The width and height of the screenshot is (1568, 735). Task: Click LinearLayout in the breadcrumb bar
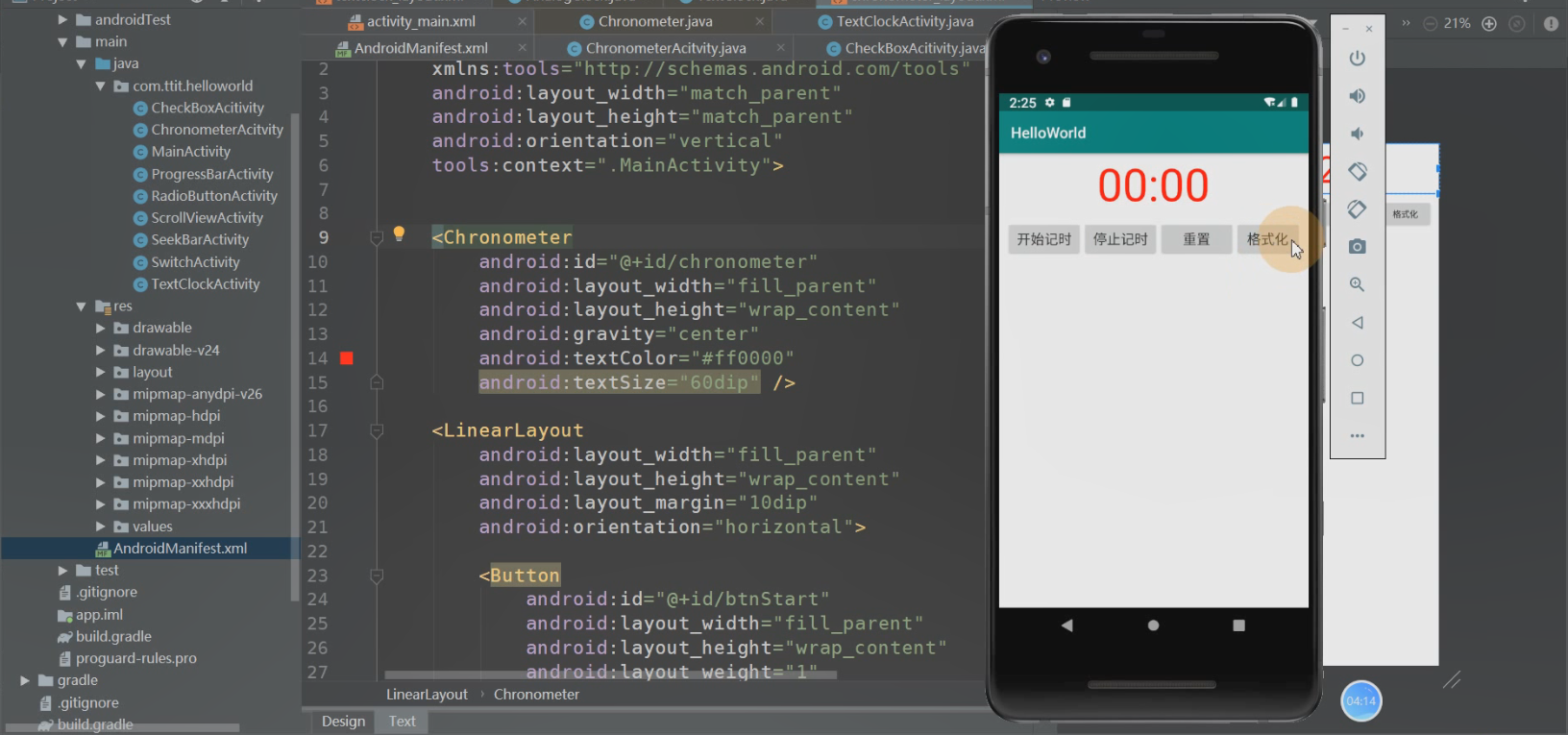click(427, 695)
